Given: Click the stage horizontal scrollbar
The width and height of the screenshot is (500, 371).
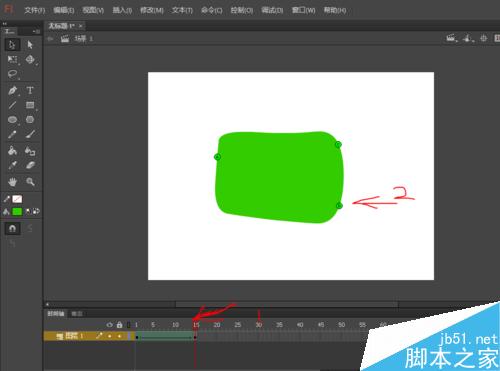Looking at the screenshot, I should 287,304.
